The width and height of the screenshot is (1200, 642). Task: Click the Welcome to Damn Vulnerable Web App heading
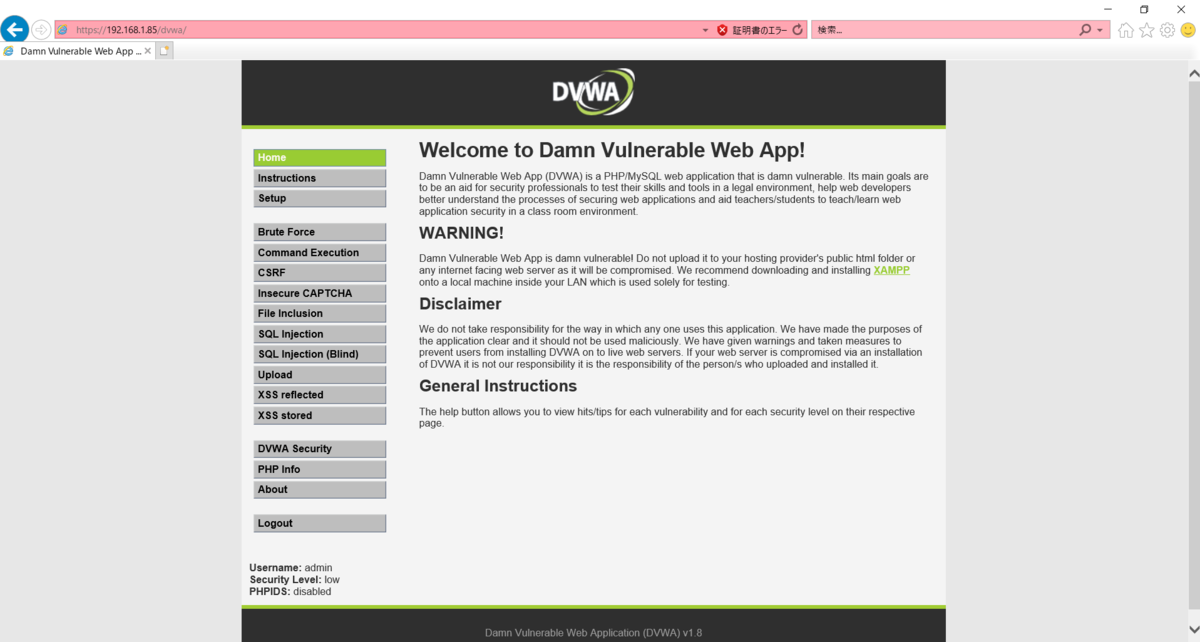click(612, 151)
